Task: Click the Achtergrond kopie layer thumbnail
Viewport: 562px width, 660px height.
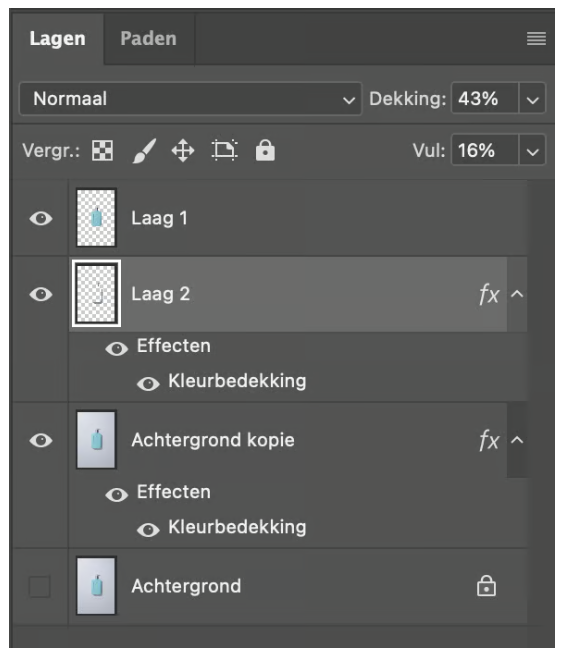Action: pos(96,440)
